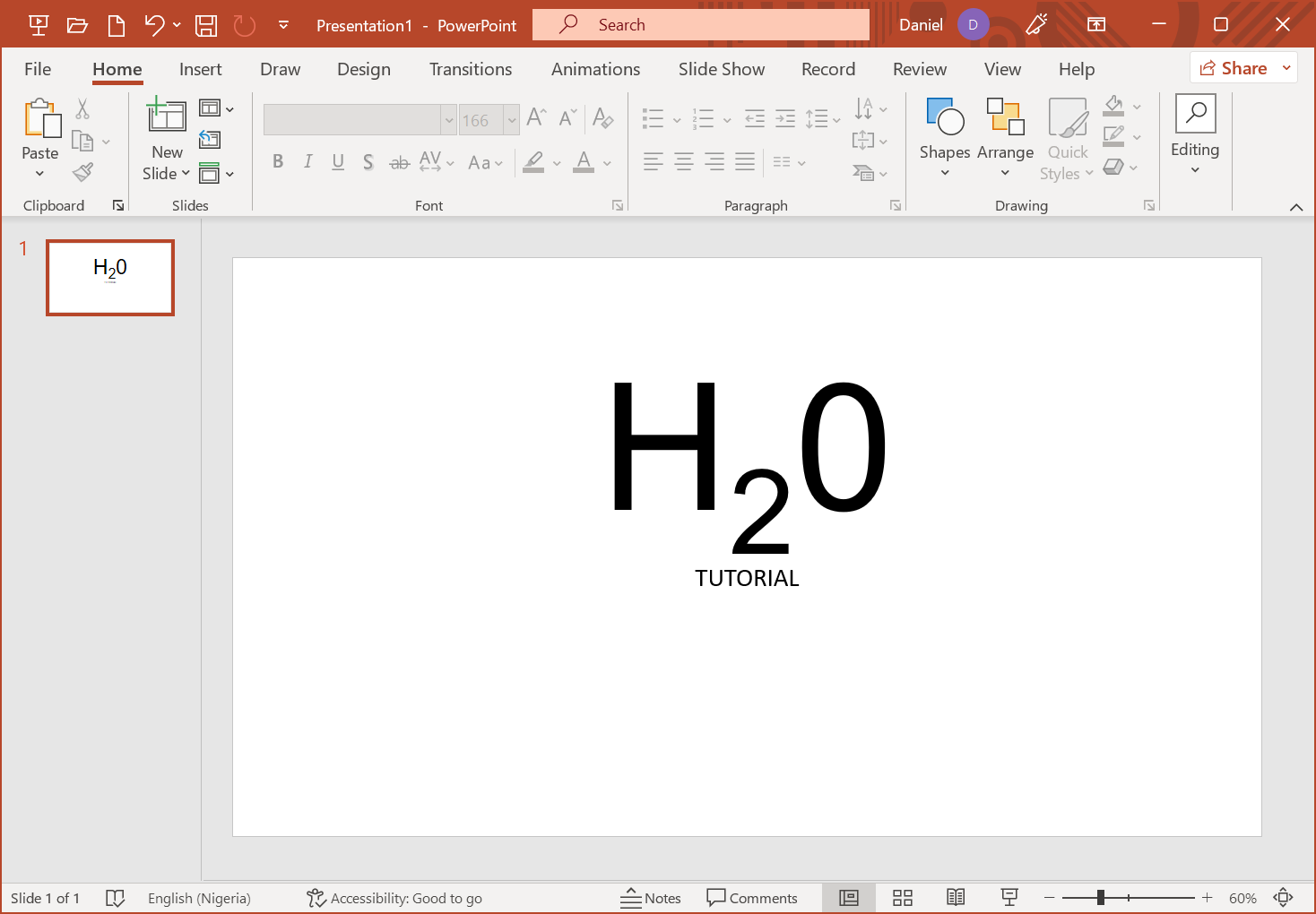Toggle the Notes pane

[651, 898]
